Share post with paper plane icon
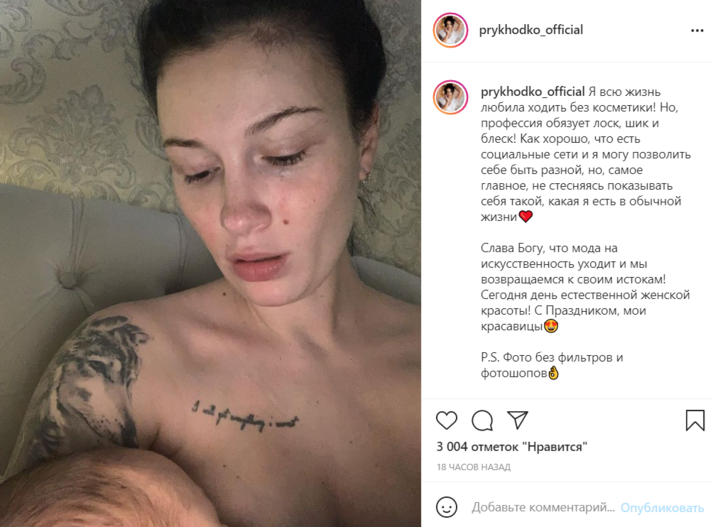This screenshot has width=713, height=527. point(517,420)
